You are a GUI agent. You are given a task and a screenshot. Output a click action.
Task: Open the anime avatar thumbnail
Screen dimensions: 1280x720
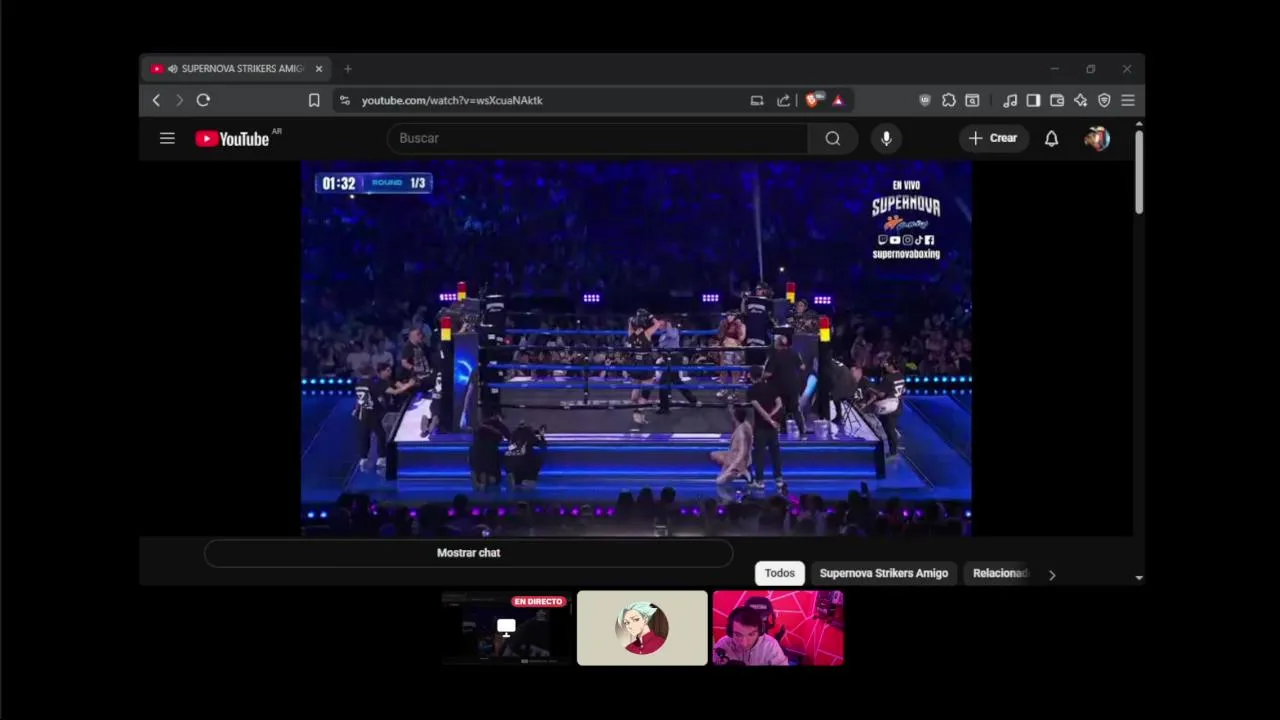642,628
